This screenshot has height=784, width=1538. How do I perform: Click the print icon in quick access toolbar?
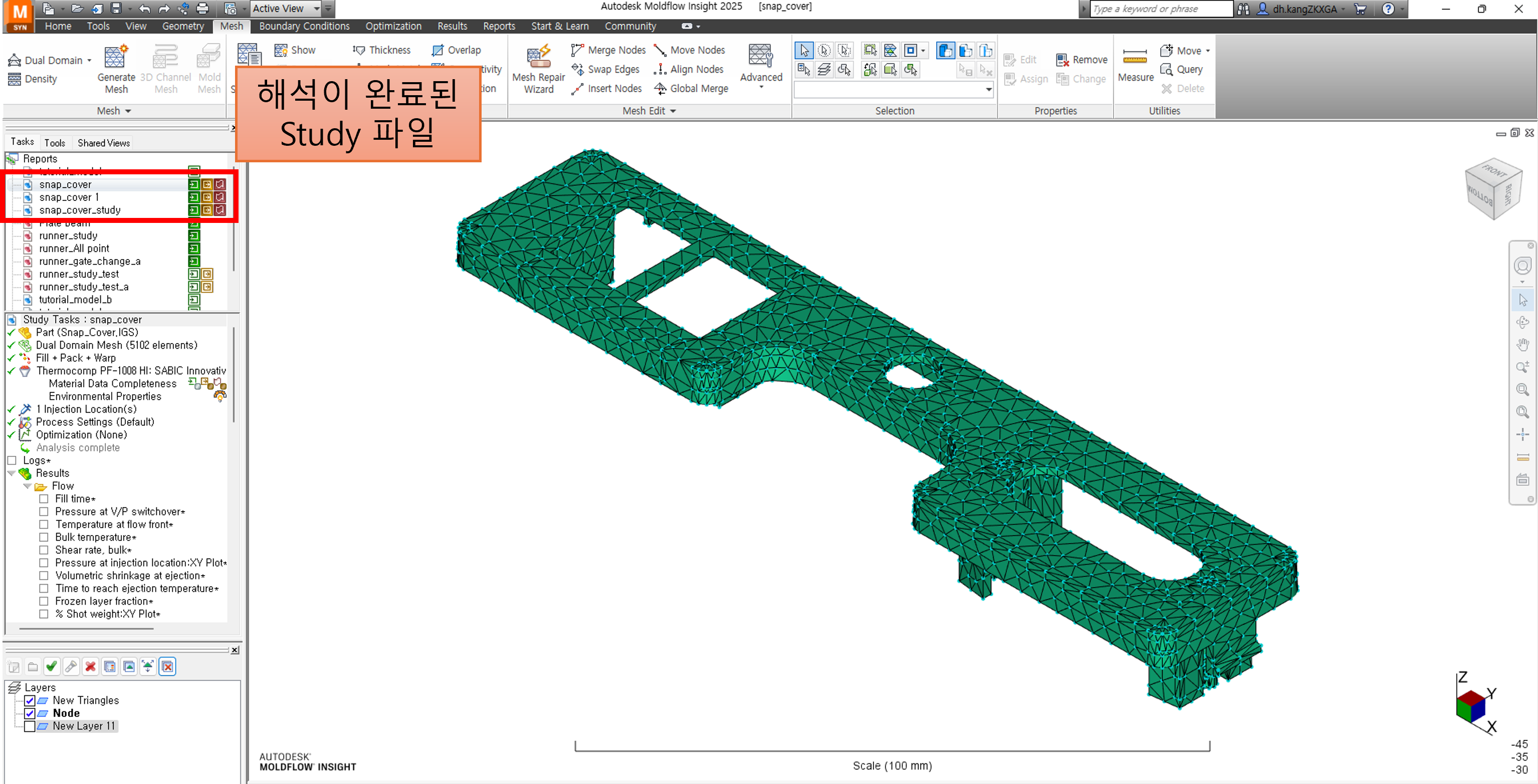point(203,9)
